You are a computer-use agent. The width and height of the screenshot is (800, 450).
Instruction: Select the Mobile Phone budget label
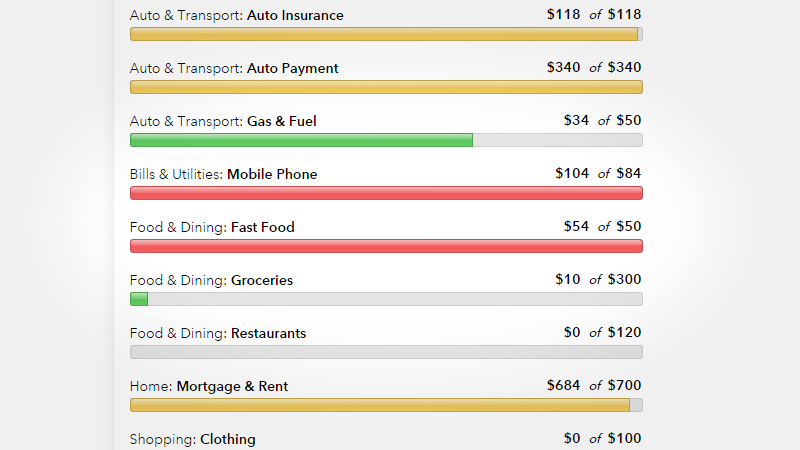point(223,174)
